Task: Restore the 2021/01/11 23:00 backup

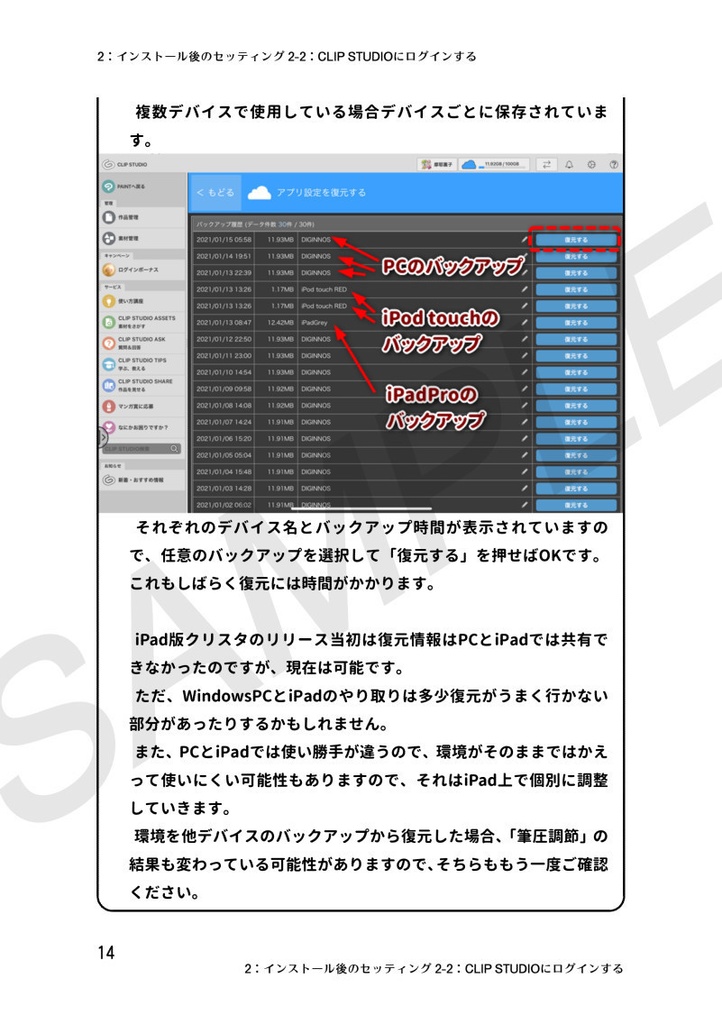Action: 575,356
